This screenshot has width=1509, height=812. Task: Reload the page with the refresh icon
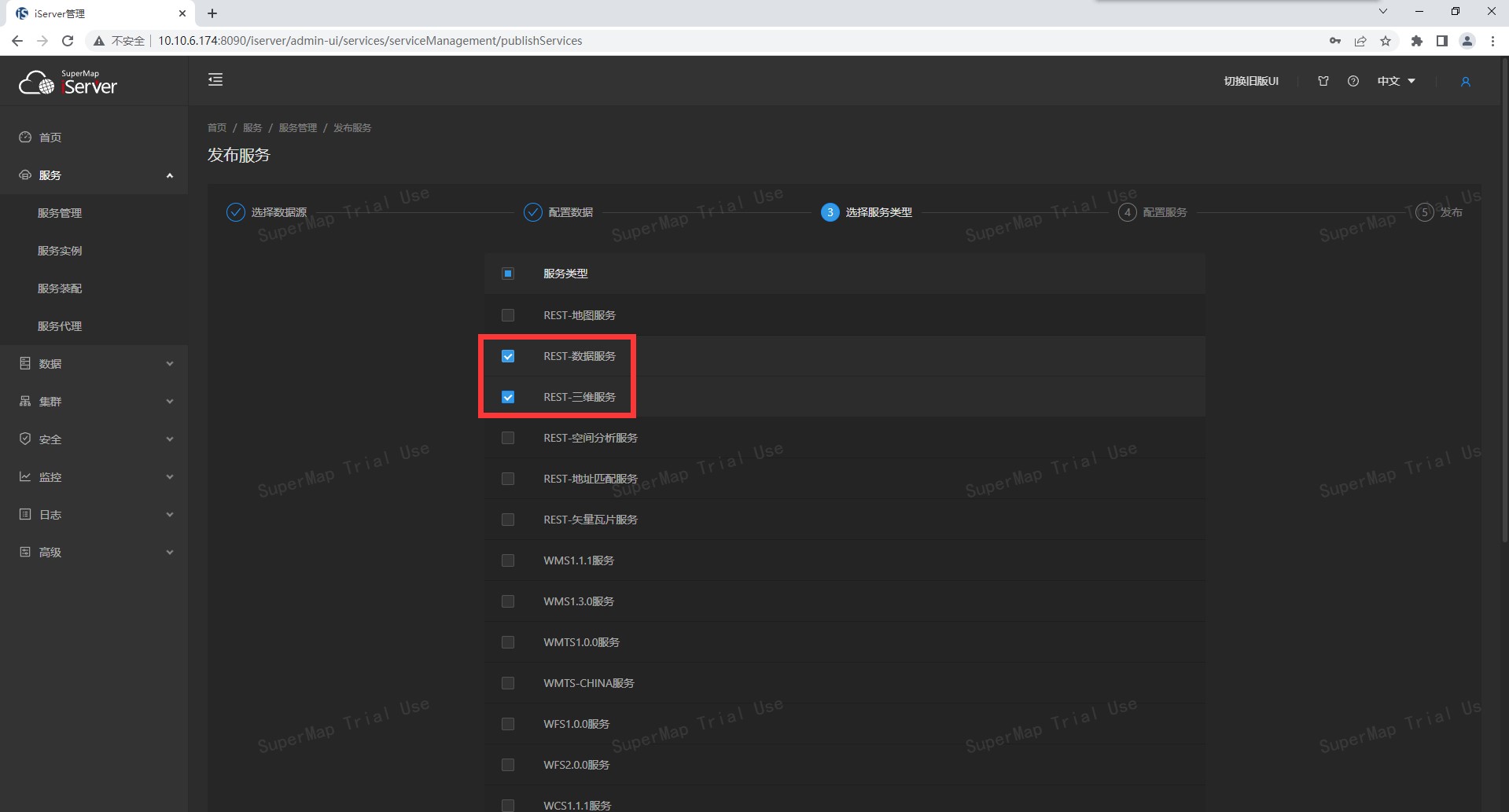tap(68, 41)
